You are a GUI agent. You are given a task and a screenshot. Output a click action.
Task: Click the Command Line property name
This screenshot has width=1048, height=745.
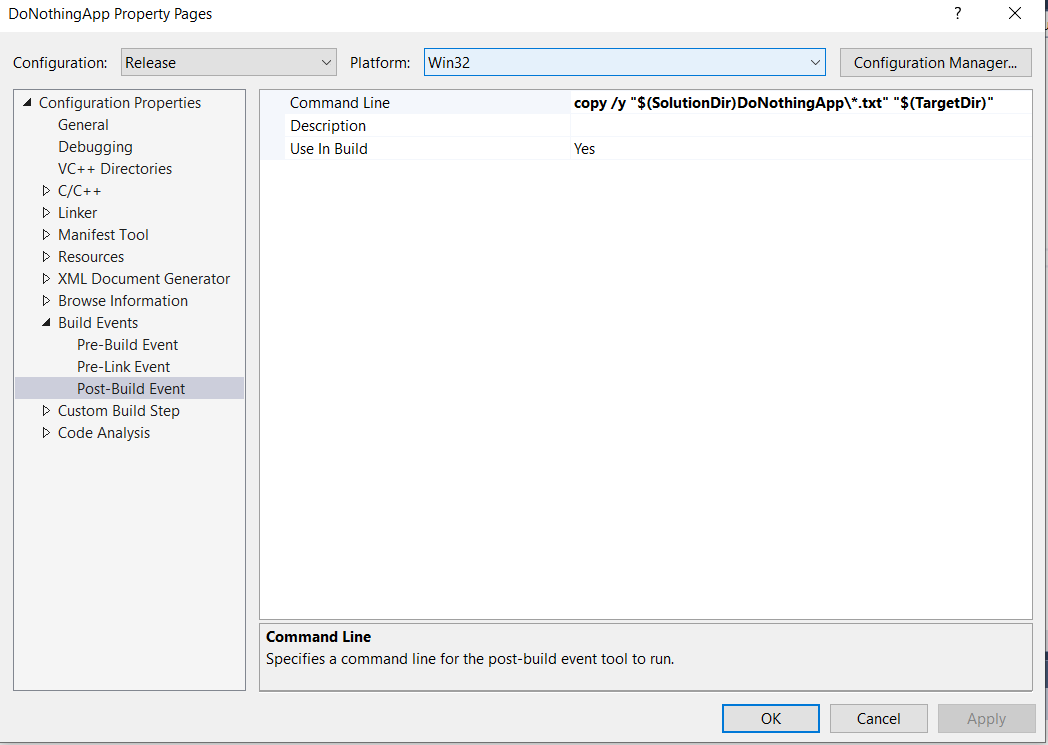click(340, 103)
